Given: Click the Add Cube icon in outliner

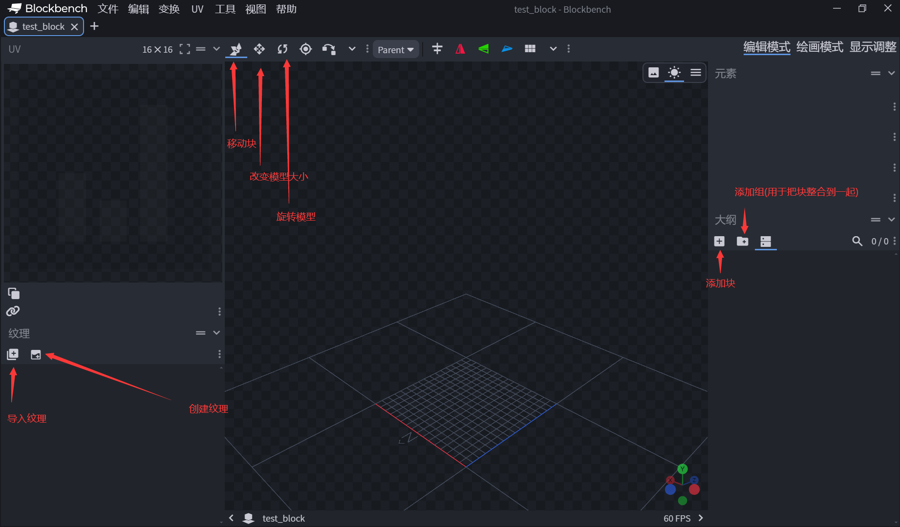Looking at the screenshot, I should point(719,241).
